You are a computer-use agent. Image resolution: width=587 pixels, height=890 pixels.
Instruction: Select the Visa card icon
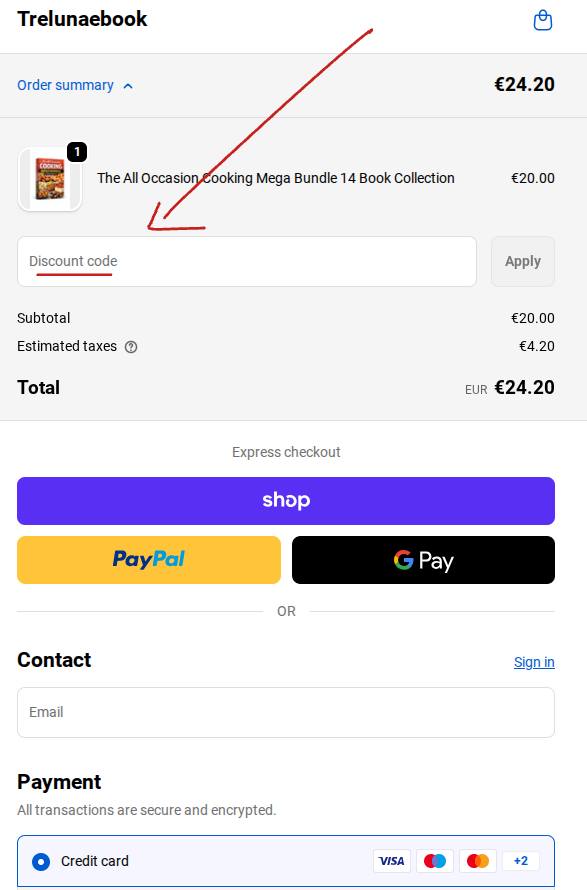click(391, 861)
